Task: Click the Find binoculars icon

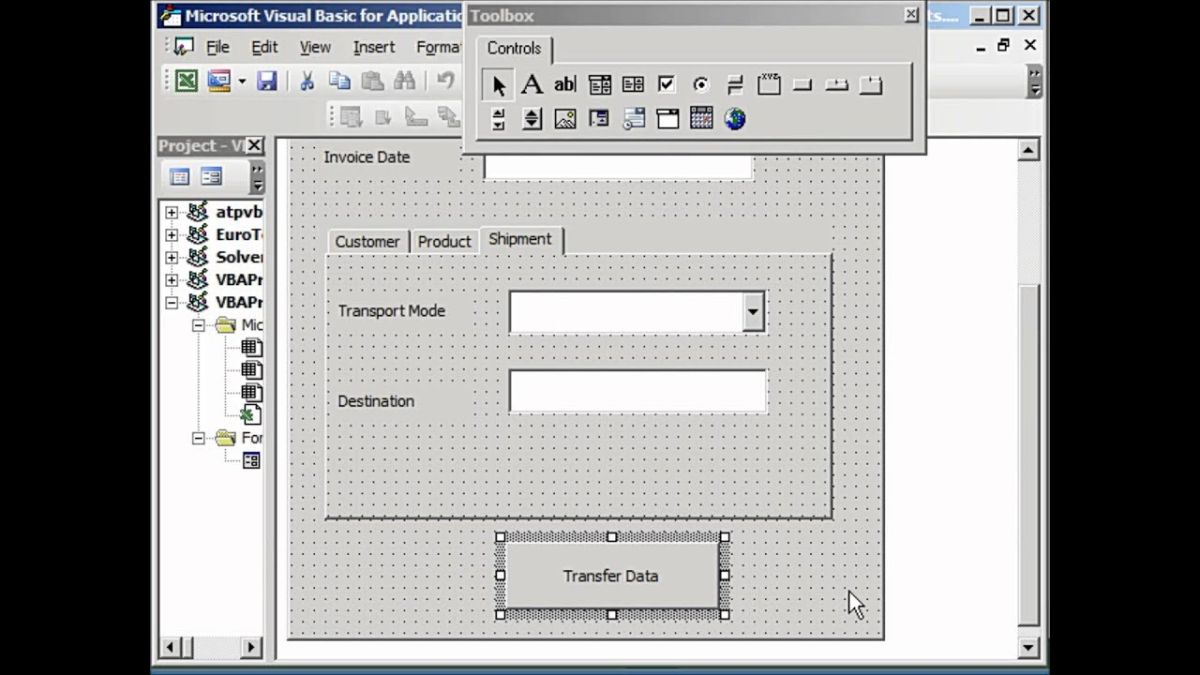Action: click(x=404, y=81)
